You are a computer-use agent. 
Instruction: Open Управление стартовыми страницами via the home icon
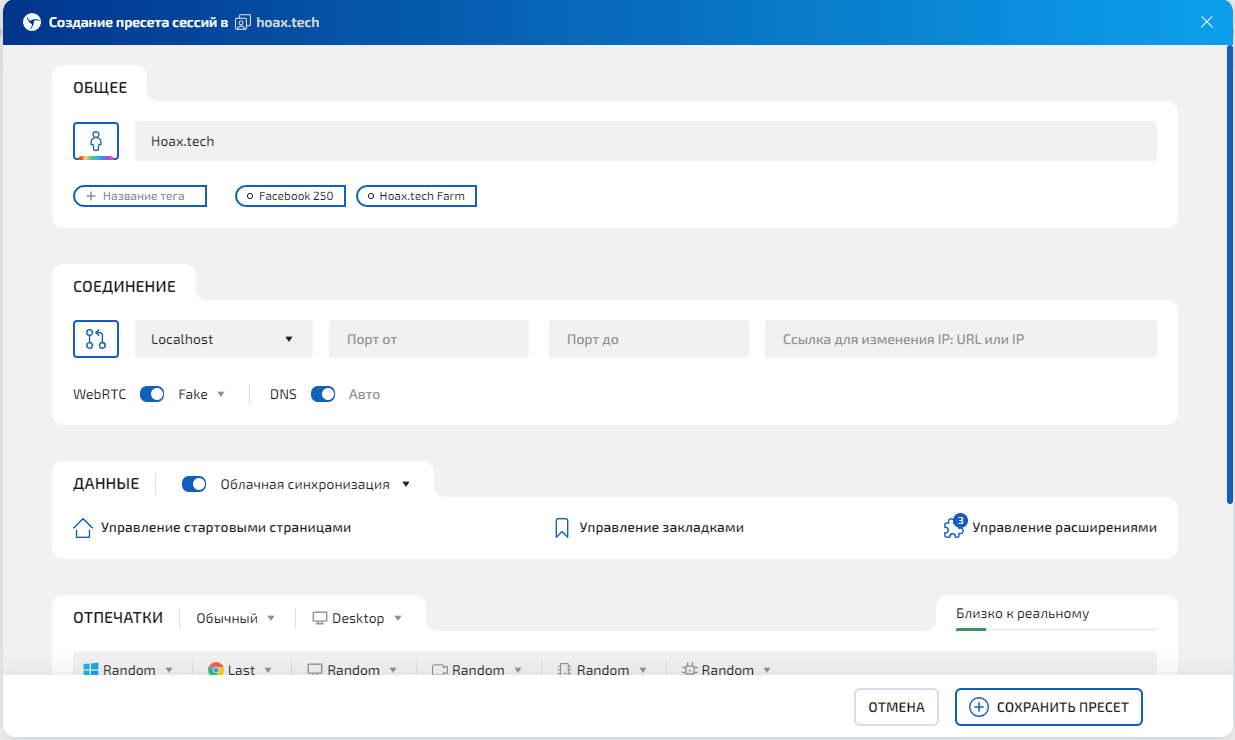coord(83,527)
